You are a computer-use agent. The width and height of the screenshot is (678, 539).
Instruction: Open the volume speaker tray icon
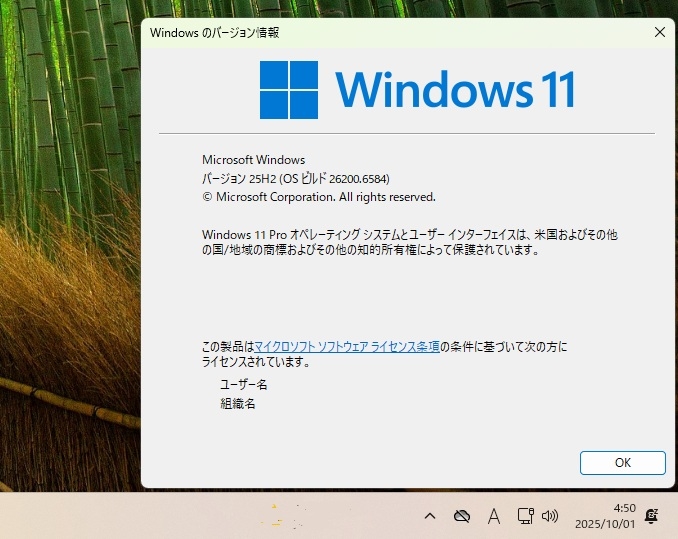point(550,516)
